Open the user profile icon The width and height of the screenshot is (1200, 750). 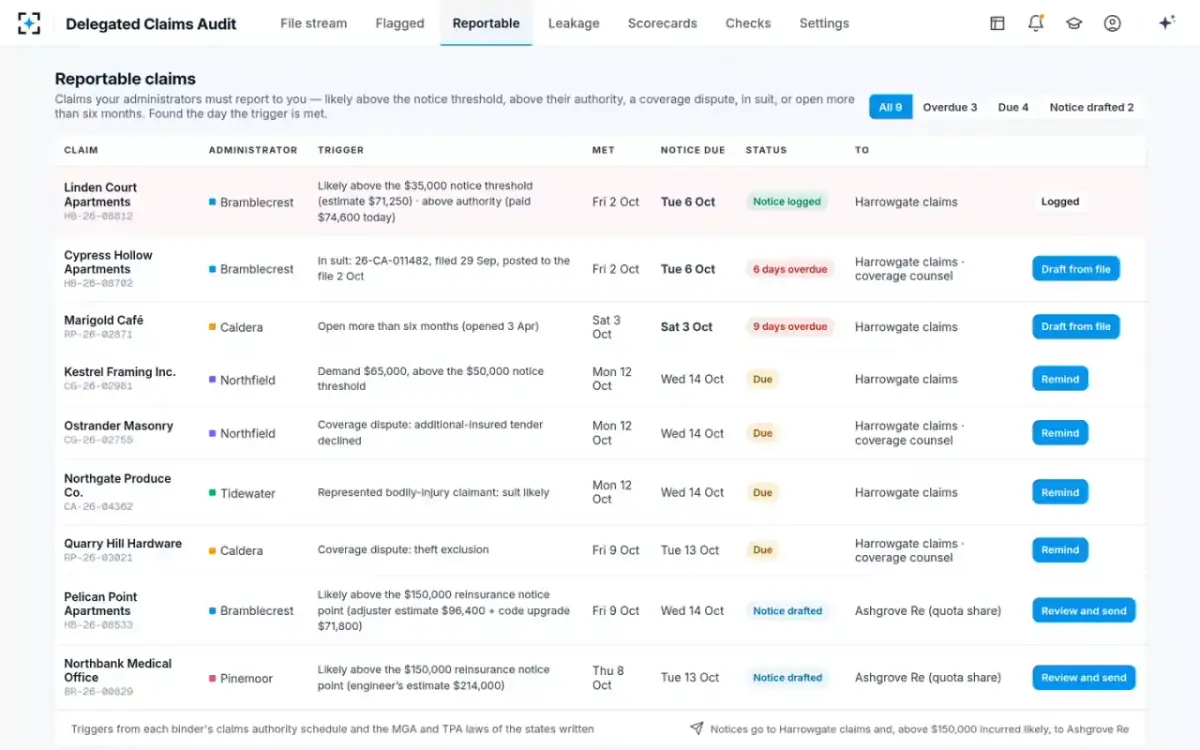(1112, 23)
